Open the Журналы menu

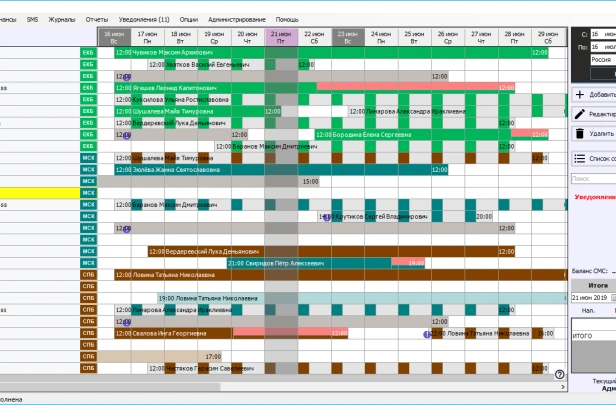(x=62, y=19)
